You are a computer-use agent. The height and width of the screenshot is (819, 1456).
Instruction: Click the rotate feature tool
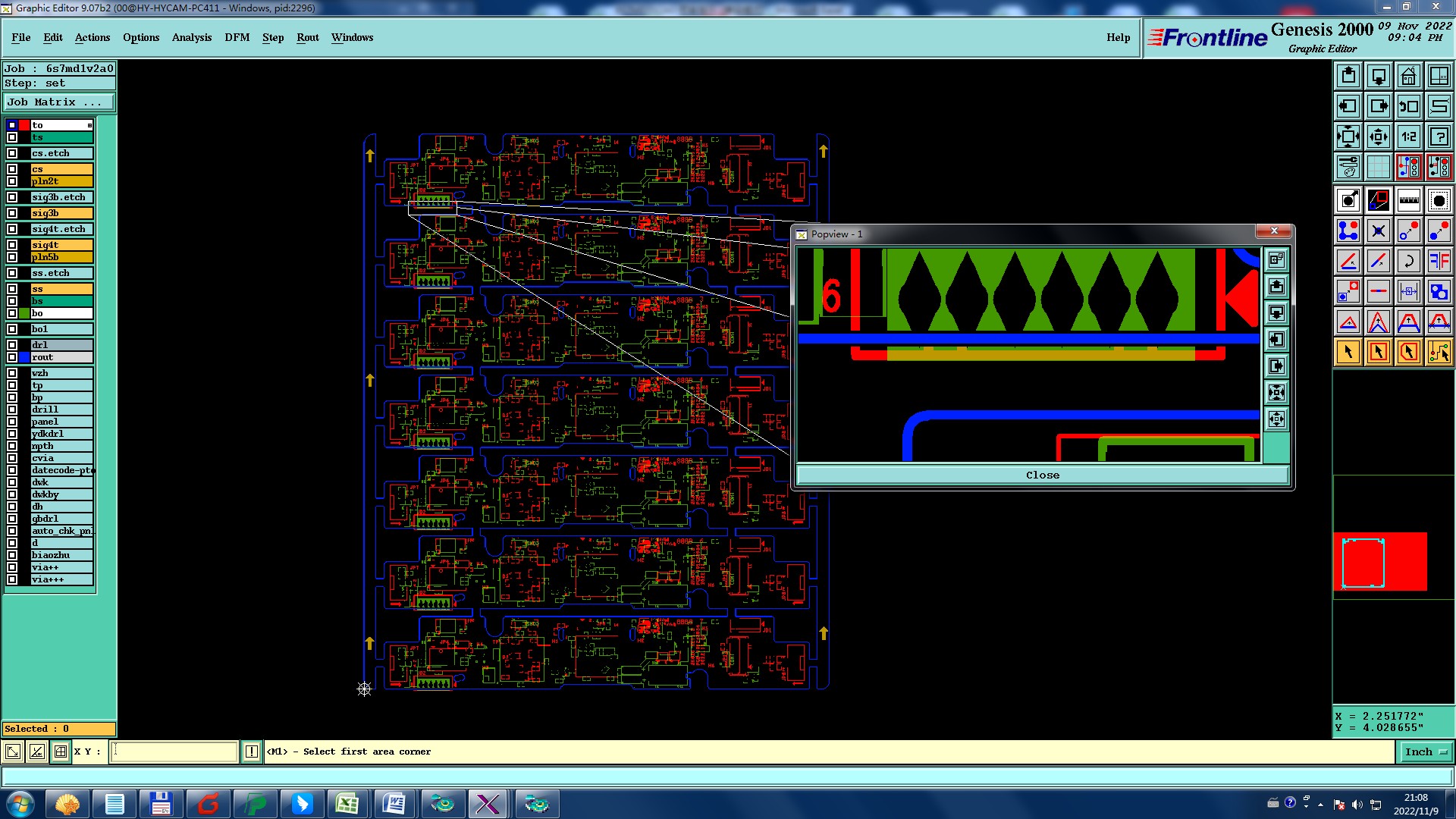(1408, 261)
